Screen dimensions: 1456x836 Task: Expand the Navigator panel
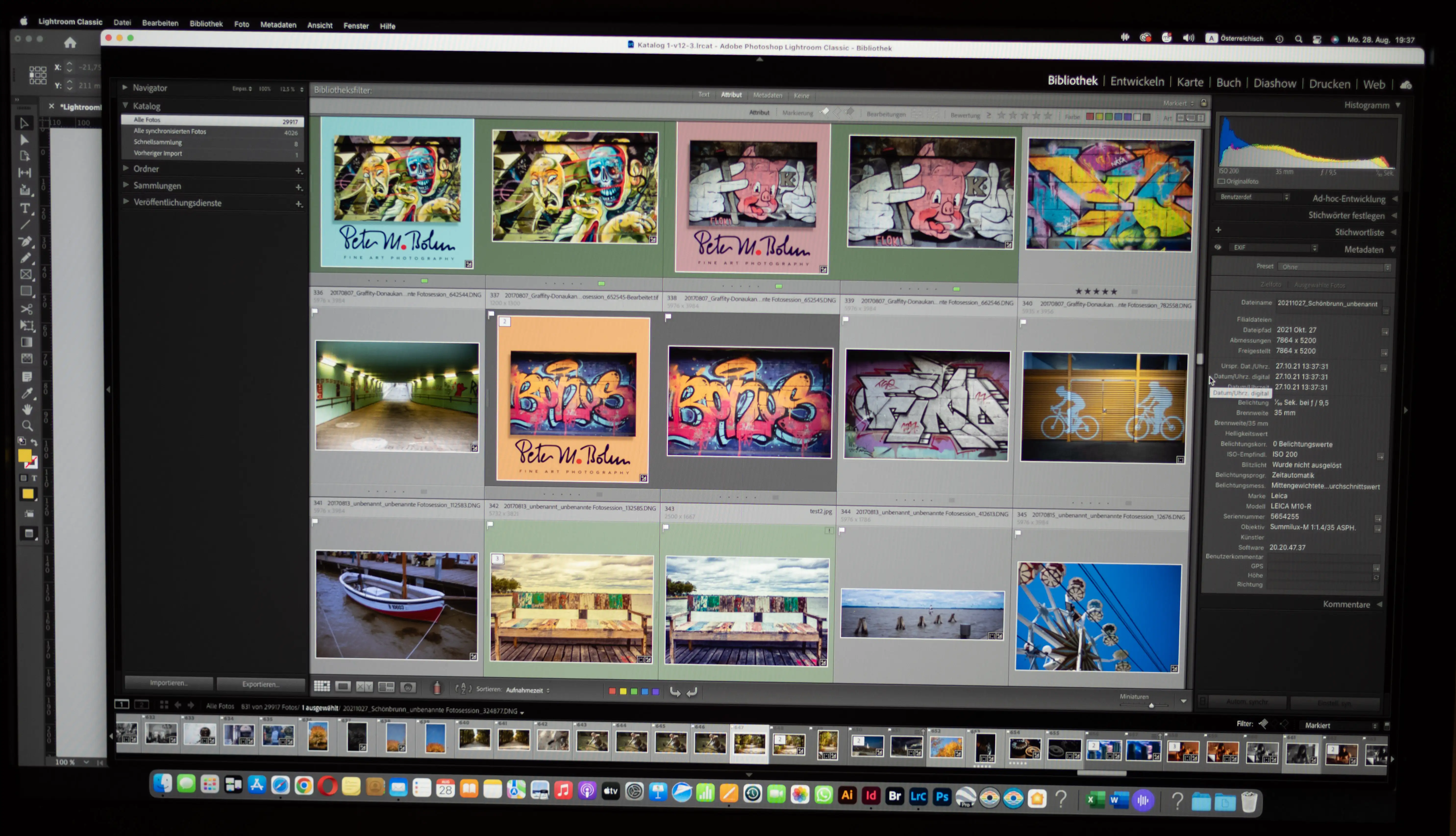(124, 87)
